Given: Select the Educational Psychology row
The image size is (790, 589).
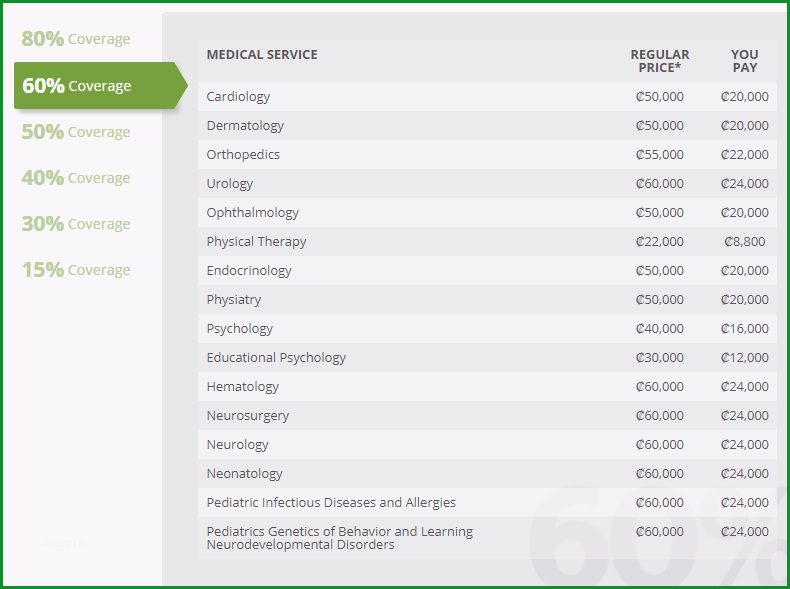Looking at the screenshot, I should pos(487,357).
